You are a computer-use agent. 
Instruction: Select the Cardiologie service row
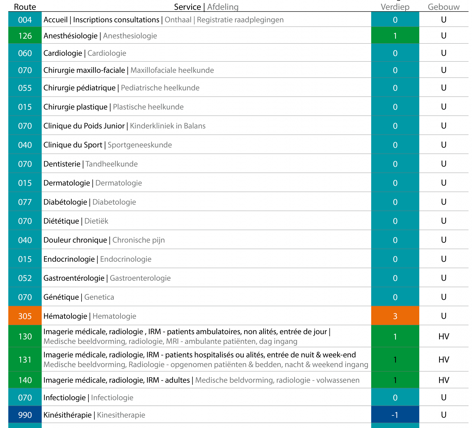coord(238,53)
